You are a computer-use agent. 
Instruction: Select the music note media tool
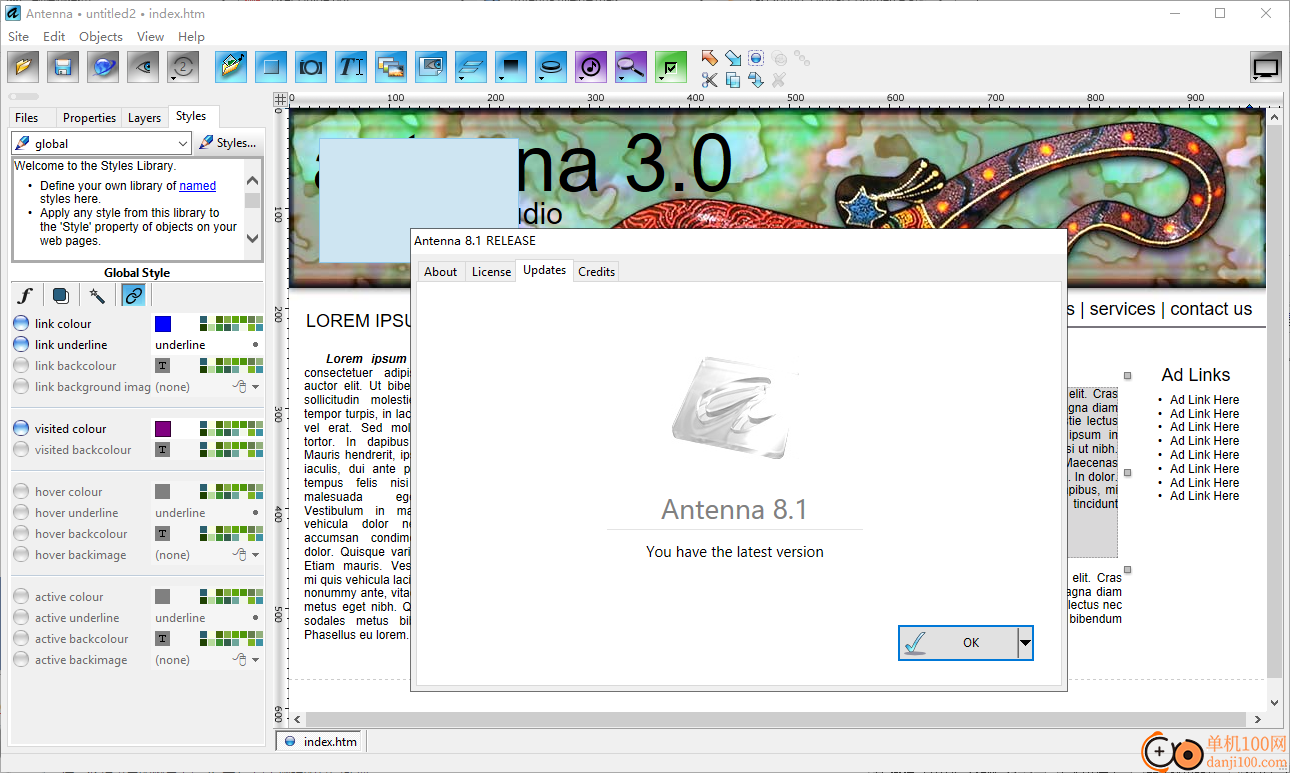pyautogui.click(x=591, y=67)
